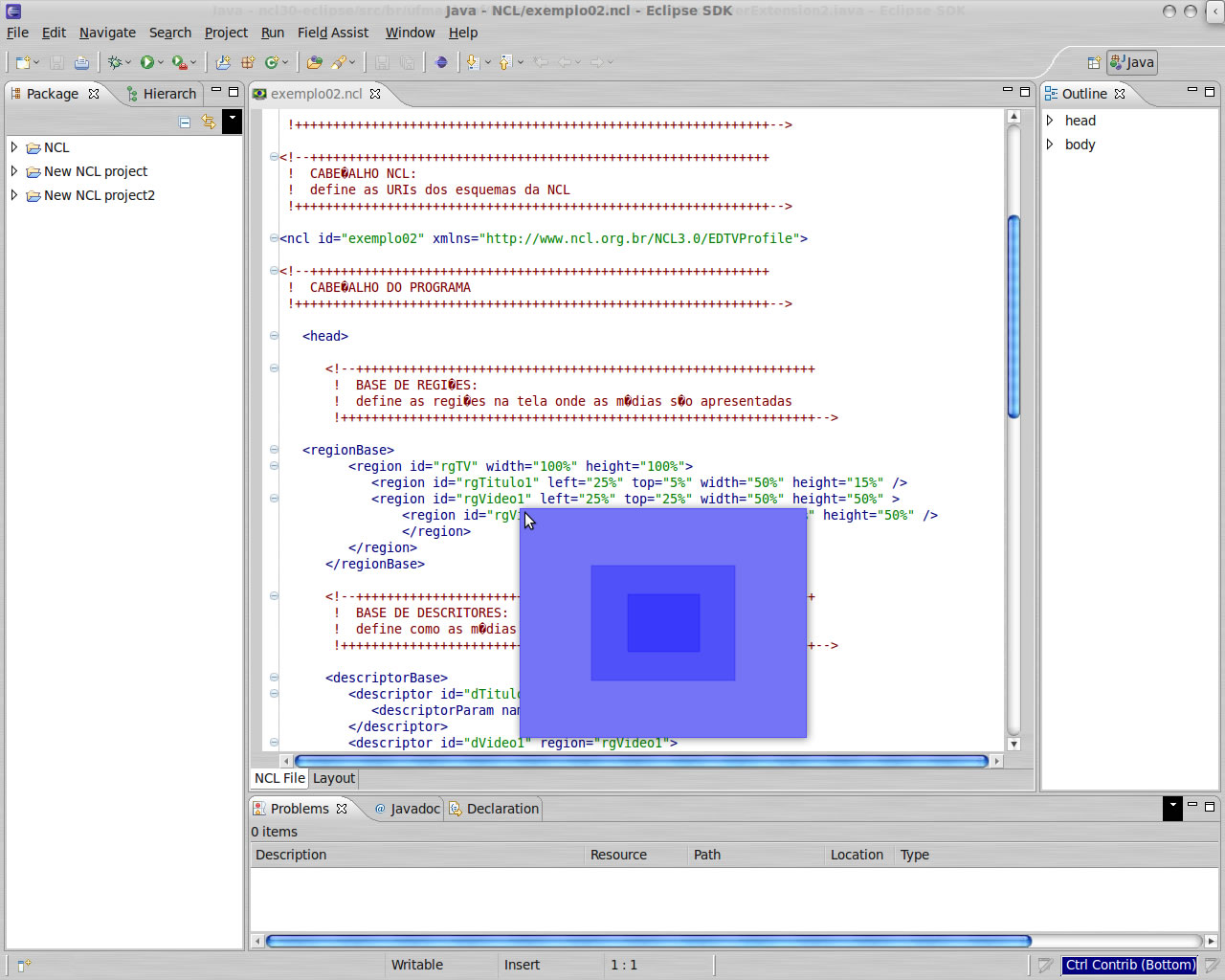Toggle Link with Editor in Package panel
The height and width of the screenshot is (980, 1225).
209,122
